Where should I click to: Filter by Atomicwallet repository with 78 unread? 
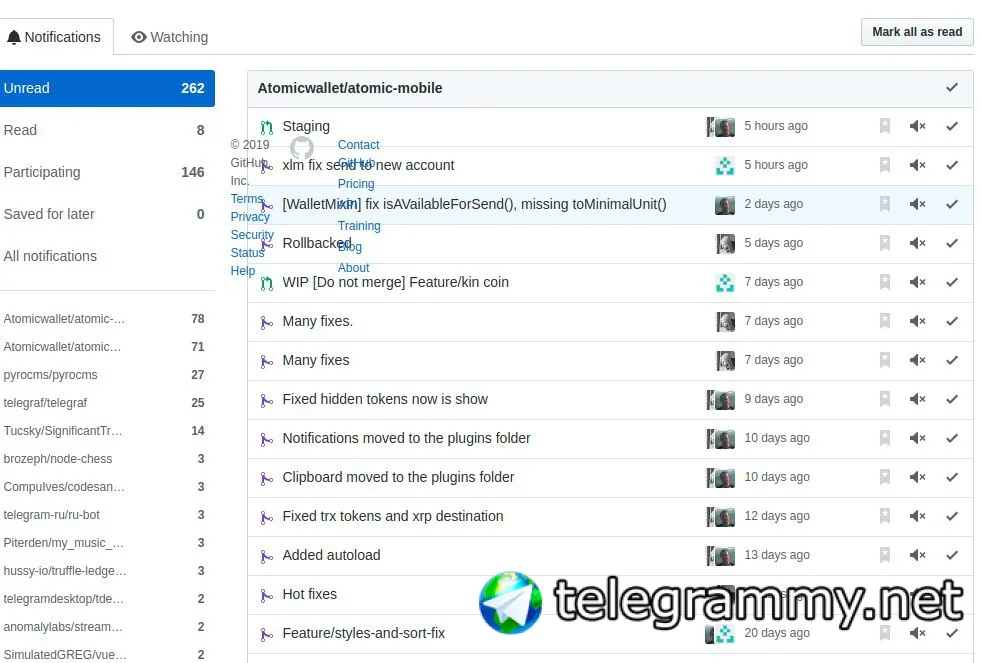[105, 319]
